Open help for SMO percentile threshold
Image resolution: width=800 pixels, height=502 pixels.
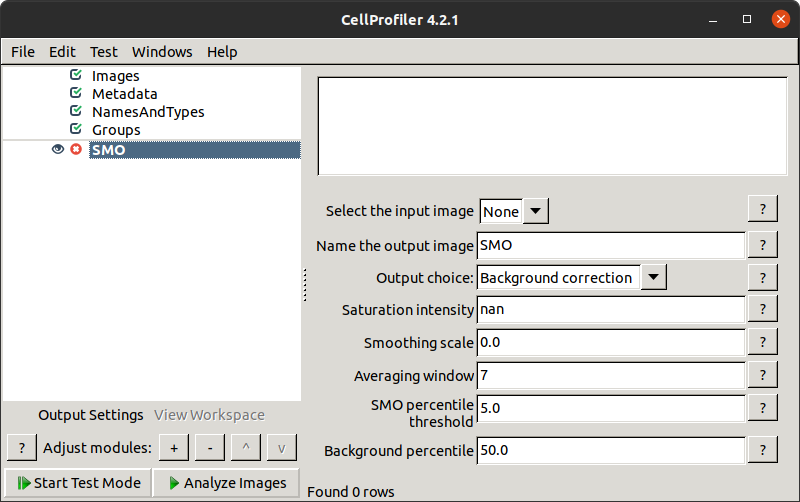point(763,408)
